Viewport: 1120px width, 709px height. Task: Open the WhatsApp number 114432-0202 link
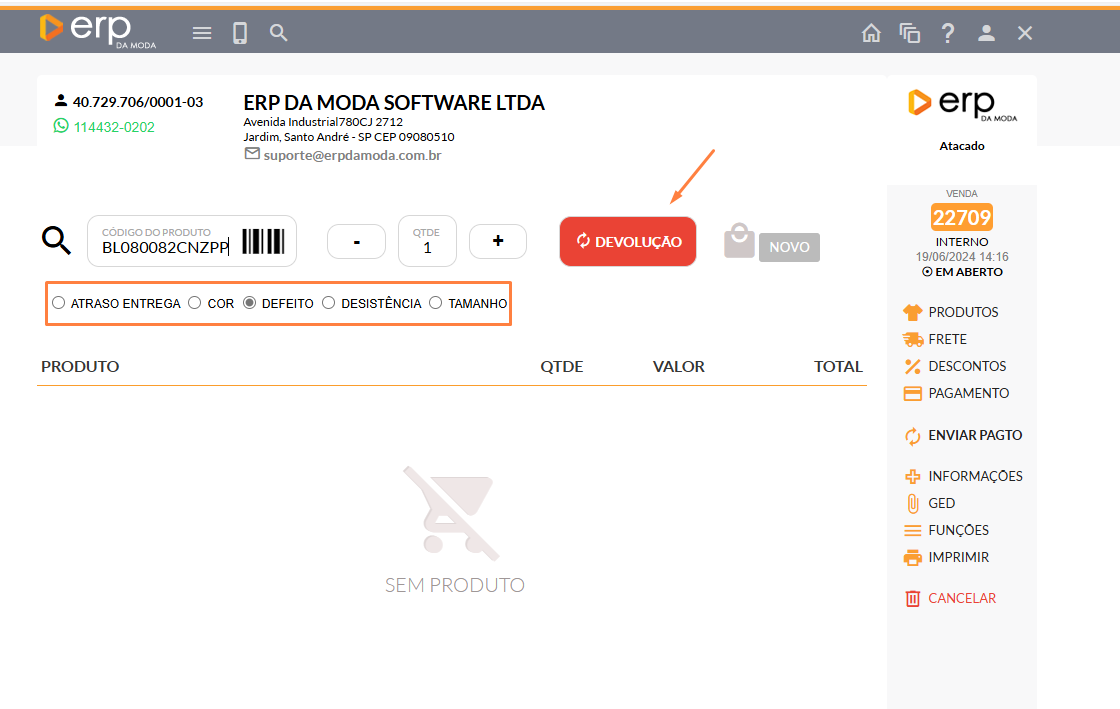[x=114, y=127]
